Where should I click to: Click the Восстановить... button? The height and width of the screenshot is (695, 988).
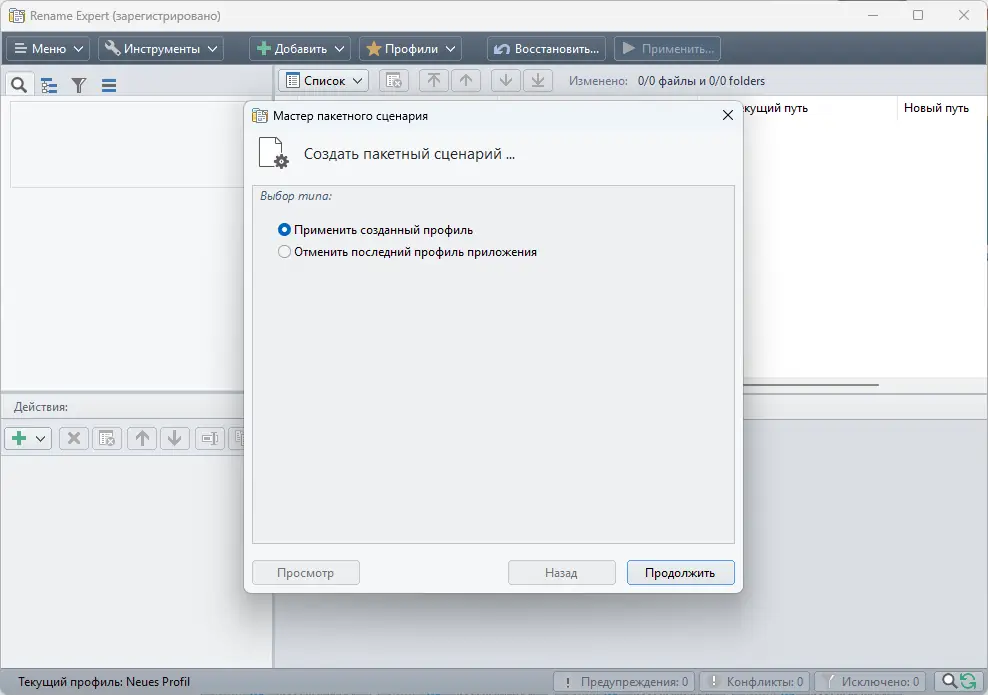point(546,49)
